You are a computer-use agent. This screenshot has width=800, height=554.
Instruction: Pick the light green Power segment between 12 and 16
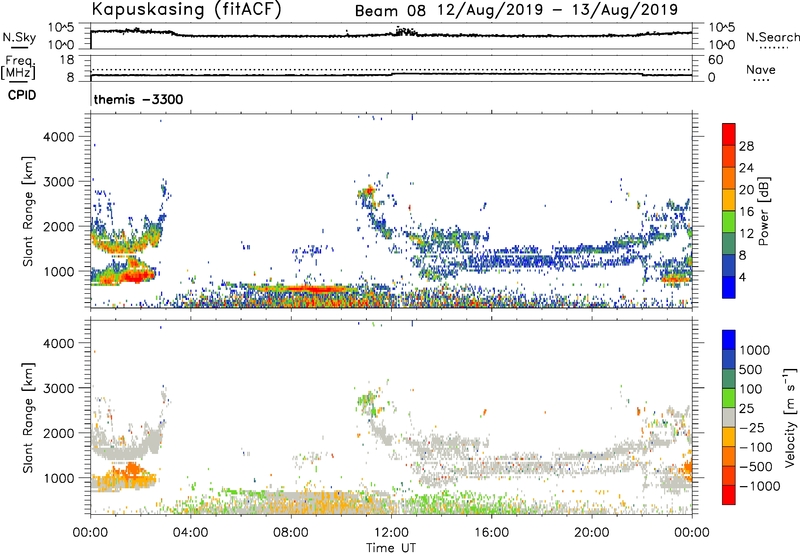[x=729, y=222]
